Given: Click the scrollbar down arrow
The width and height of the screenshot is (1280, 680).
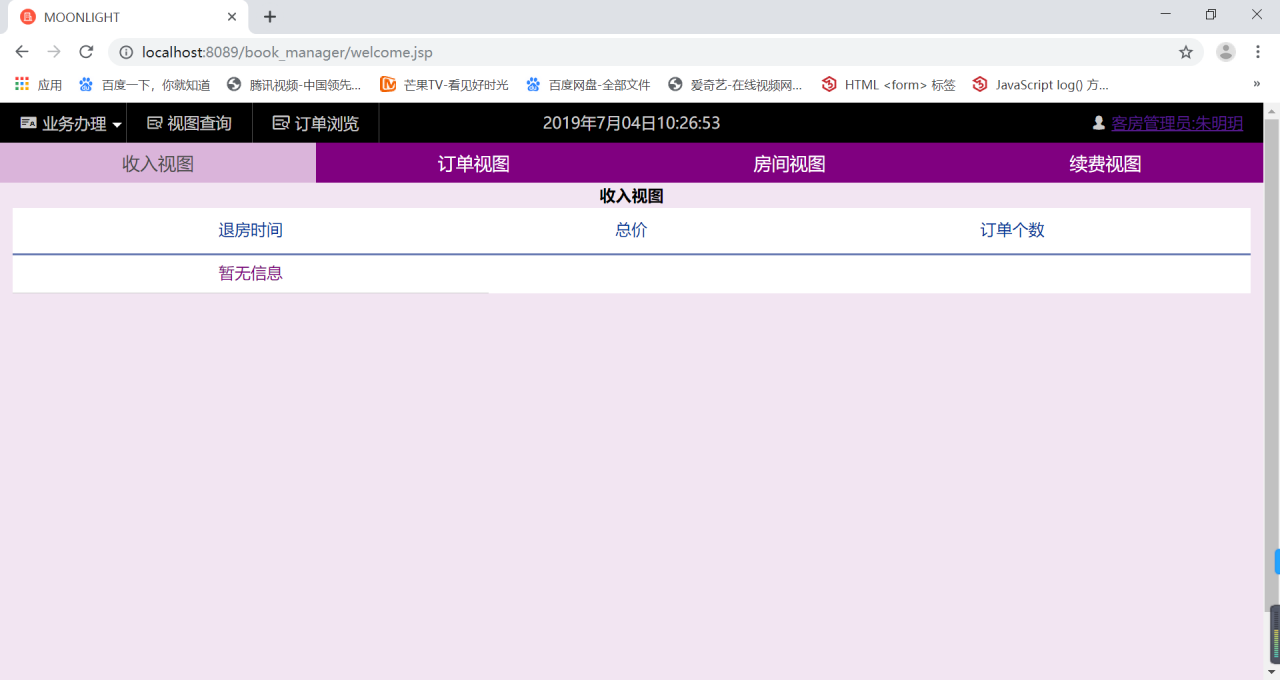Looking at the screenshot, I should point(1272,671).
